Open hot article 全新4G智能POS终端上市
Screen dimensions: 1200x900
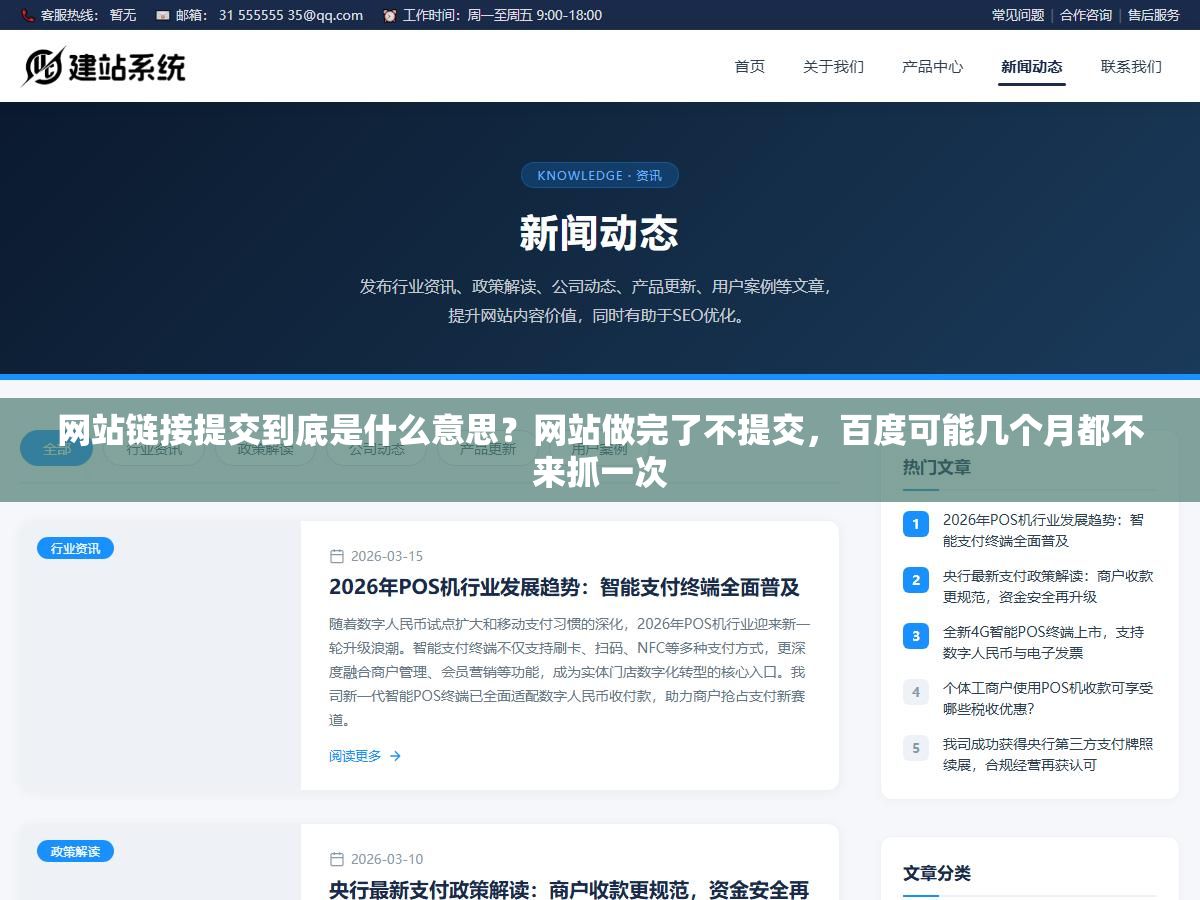1043,642
